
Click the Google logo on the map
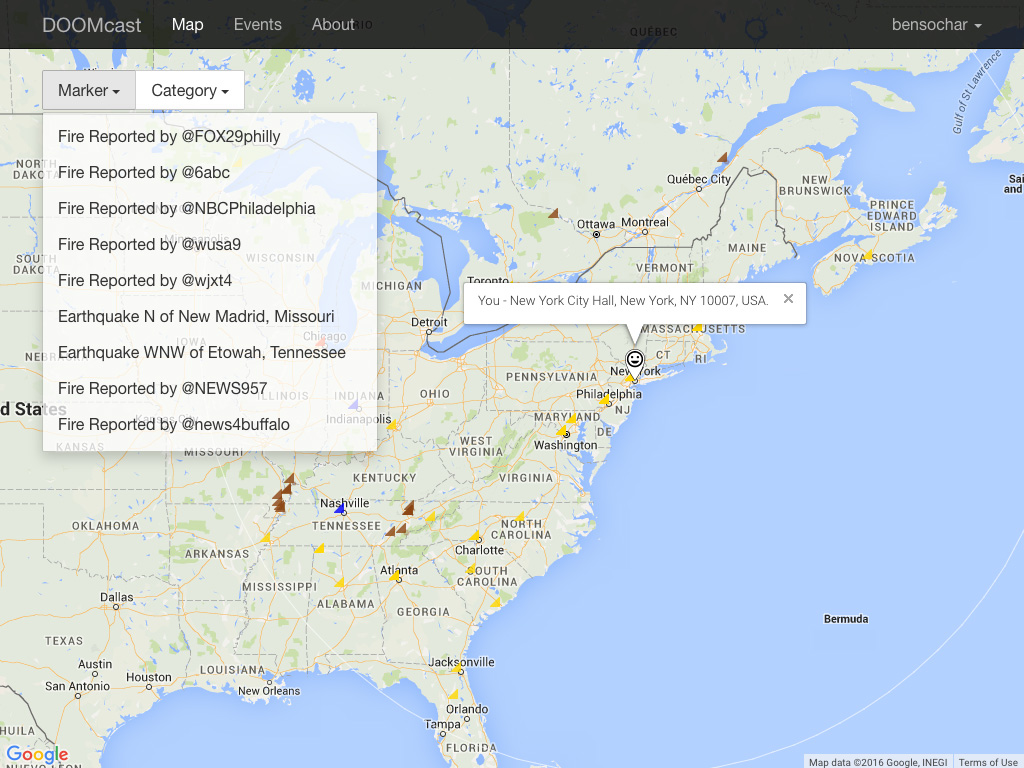click(x=37, y=755)
